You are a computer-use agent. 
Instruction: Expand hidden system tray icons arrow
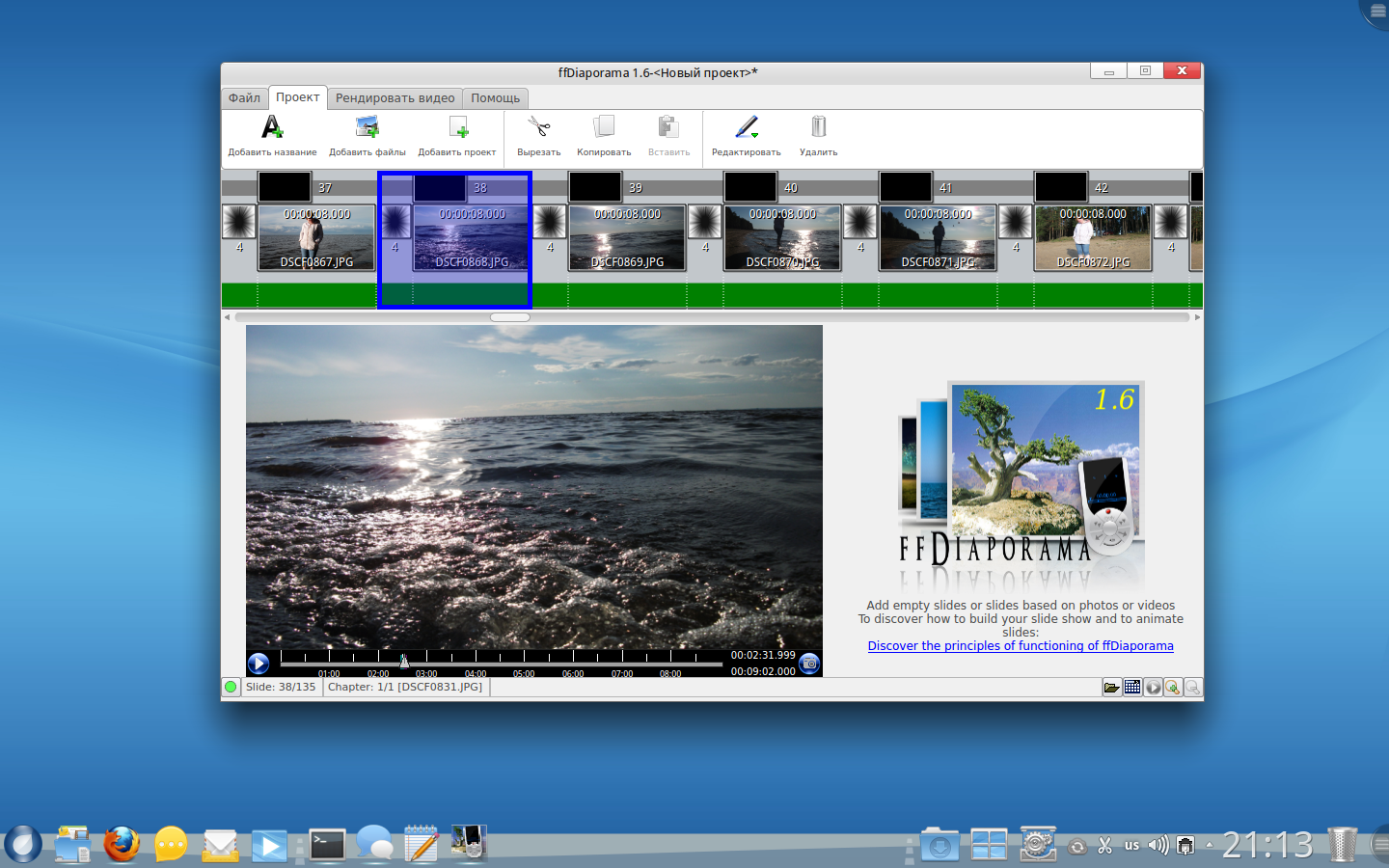1210,846
